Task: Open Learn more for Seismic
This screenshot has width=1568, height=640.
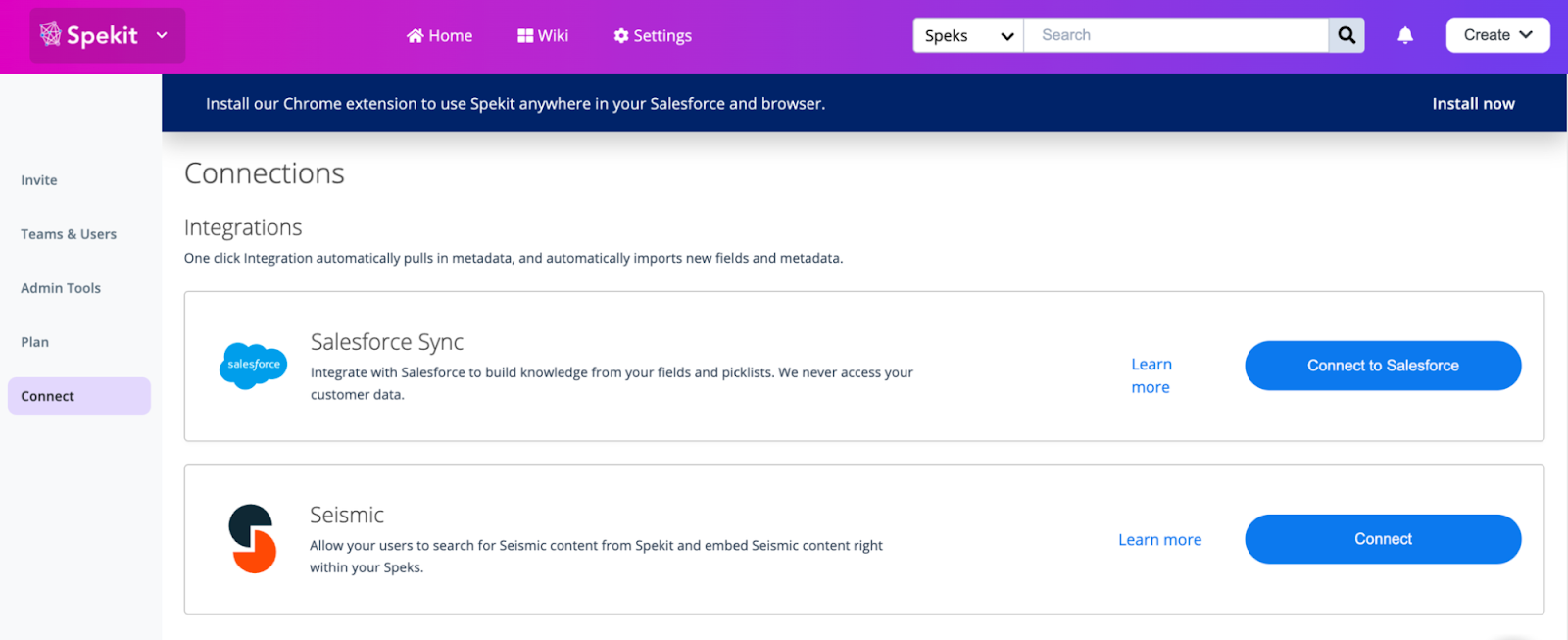Action: tap(1159, 540)
